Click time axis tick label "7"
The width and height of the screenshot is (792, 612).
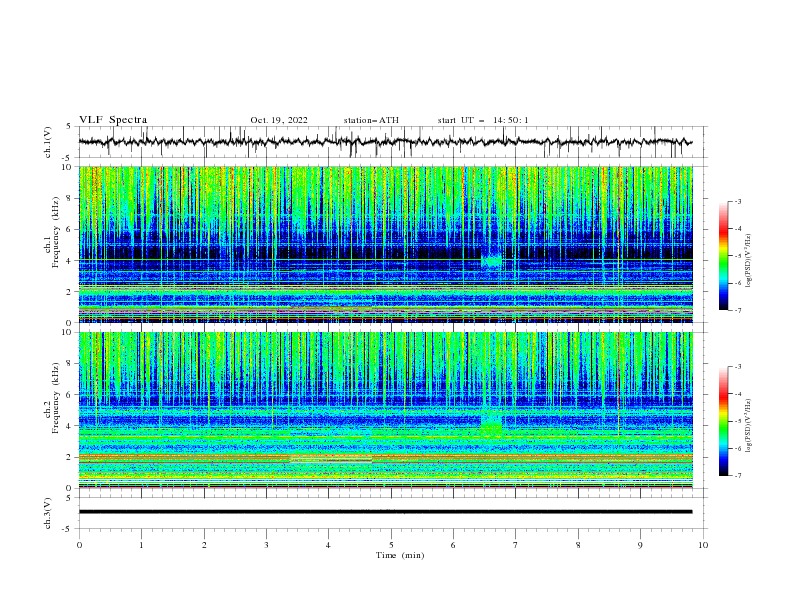516,545
